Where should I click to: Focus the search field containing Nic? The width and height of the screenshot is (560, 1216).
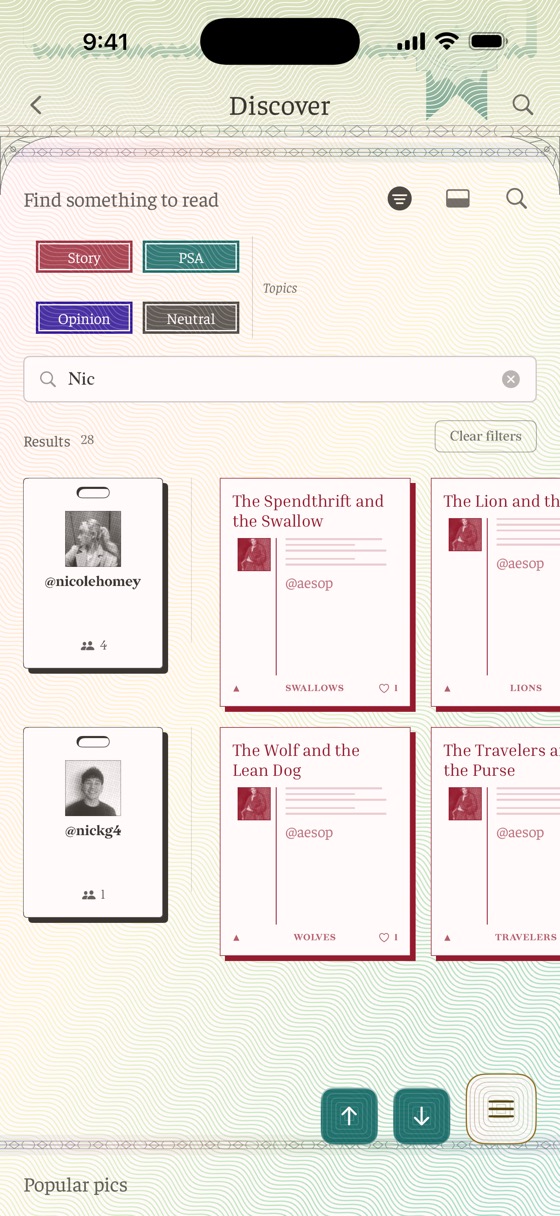(280, 379)
